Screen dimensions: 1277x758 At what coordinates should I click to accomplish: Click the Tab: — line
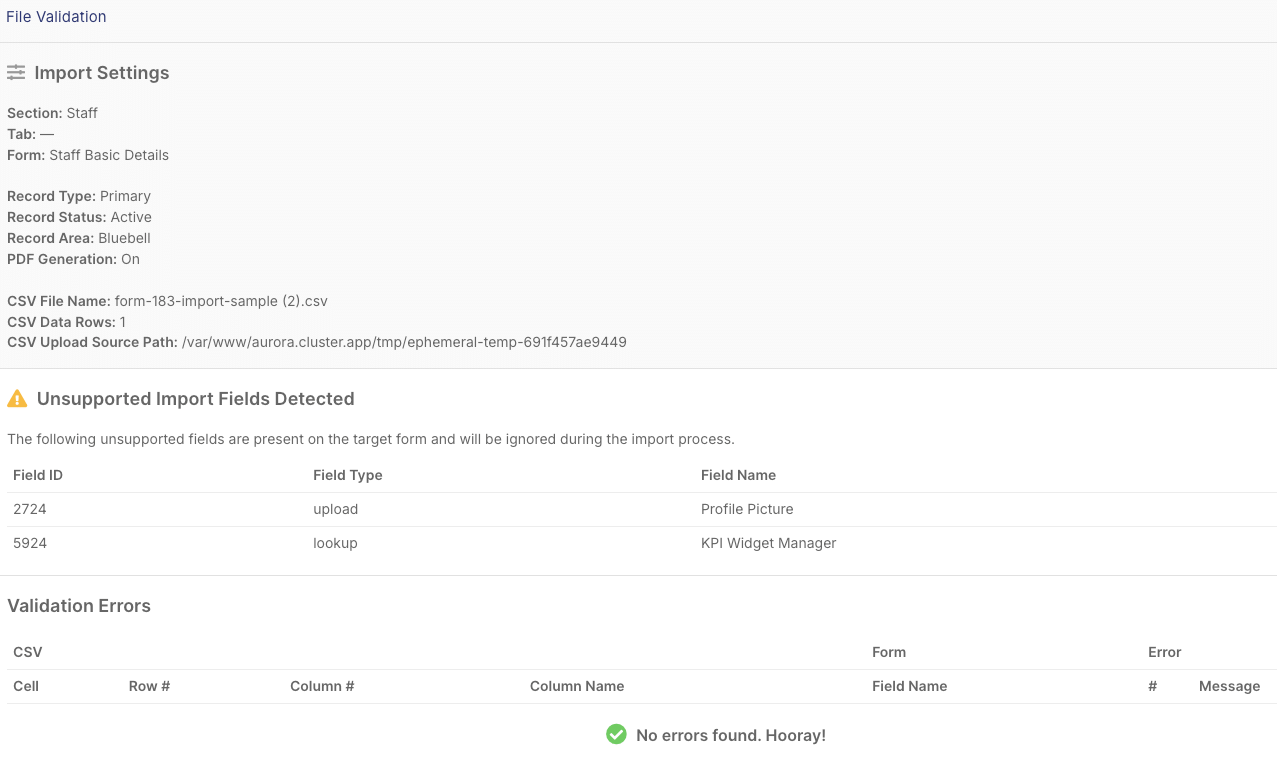(x=30, y=134)
